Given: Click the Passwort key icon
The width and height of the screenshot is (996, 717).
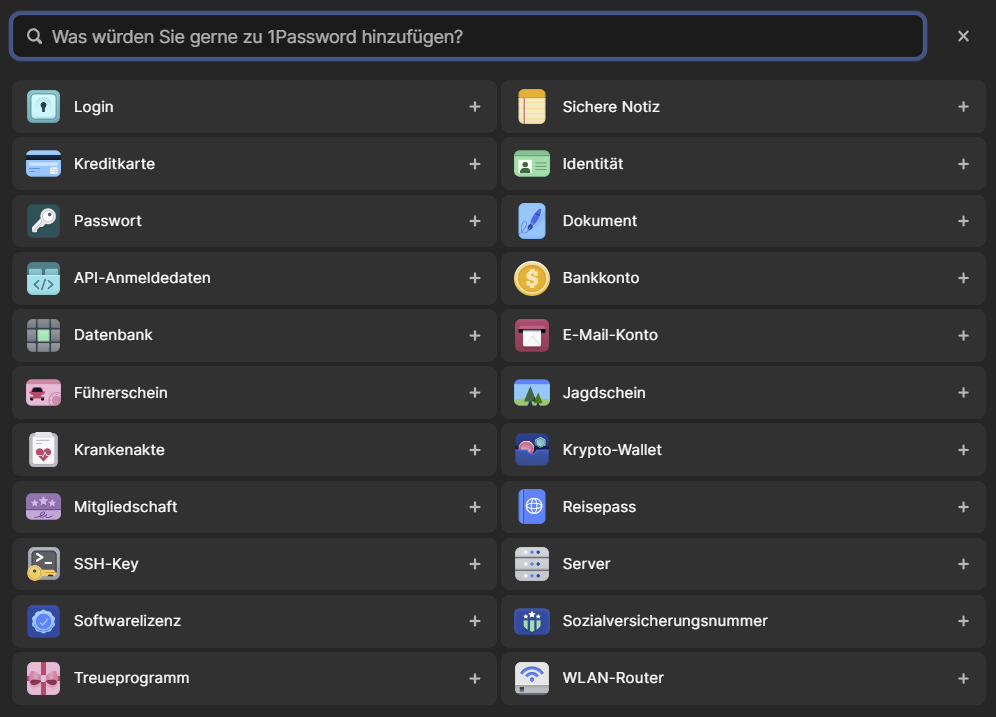Looking at the screenshot, I should [43, 221].
